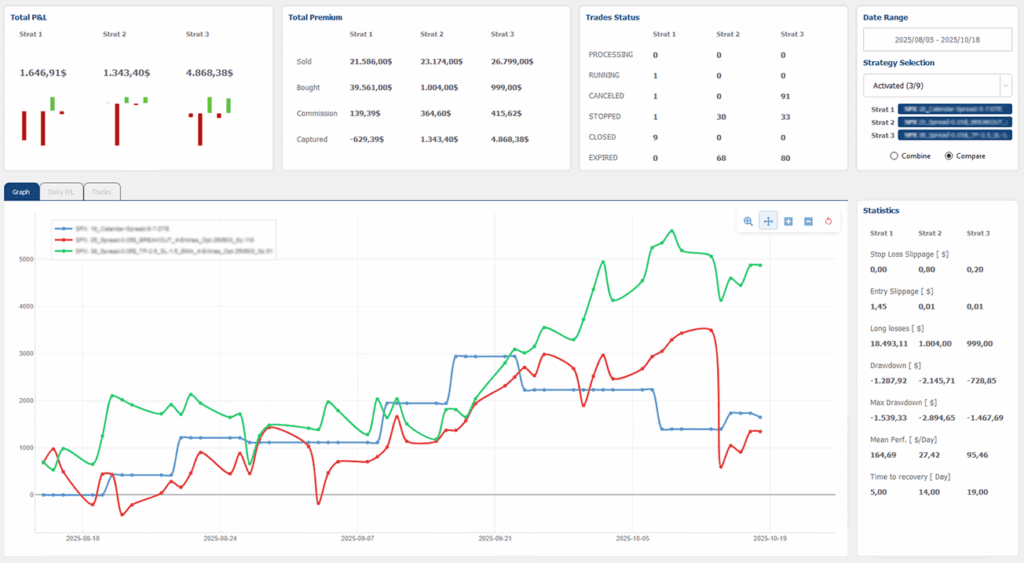The width and height of the screenshot is (1024, 563).
Task: Select the Graph tab
Action: click(x=22, y=191)
